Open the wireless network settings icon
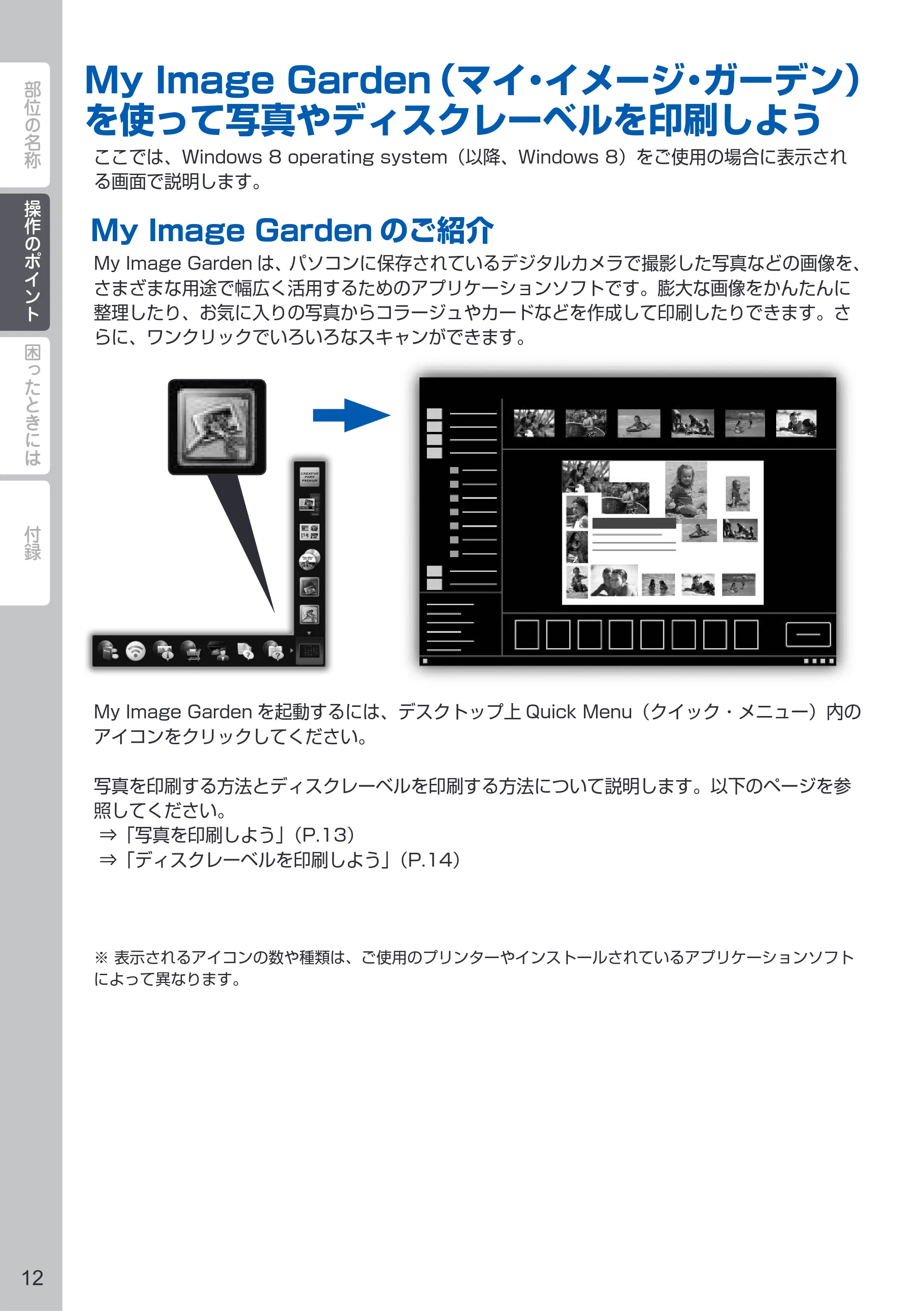Screen dimensions: 924x1311 point(135,651)
